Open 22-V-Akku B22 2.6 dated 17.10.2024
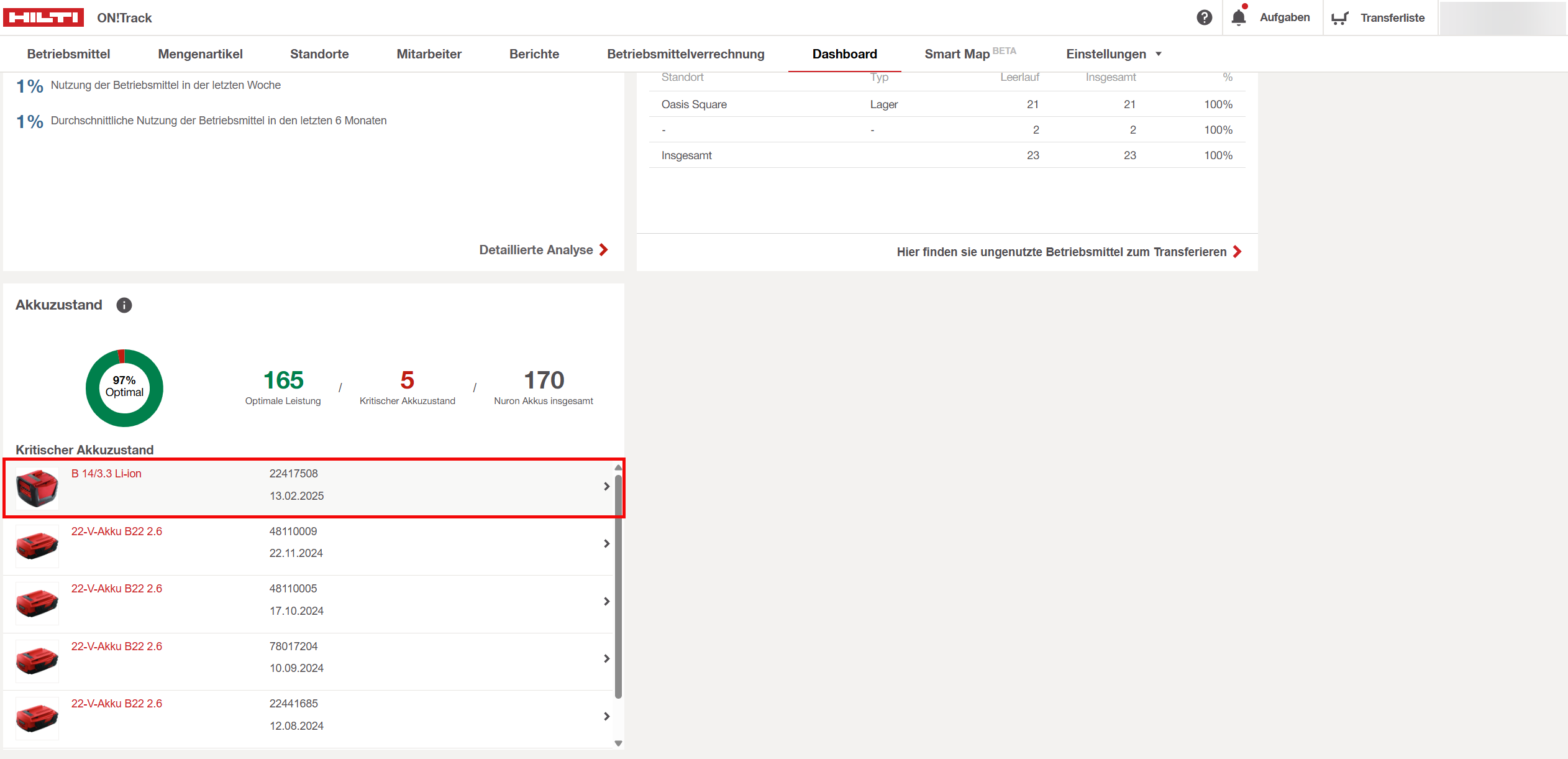 pos(117,589)
